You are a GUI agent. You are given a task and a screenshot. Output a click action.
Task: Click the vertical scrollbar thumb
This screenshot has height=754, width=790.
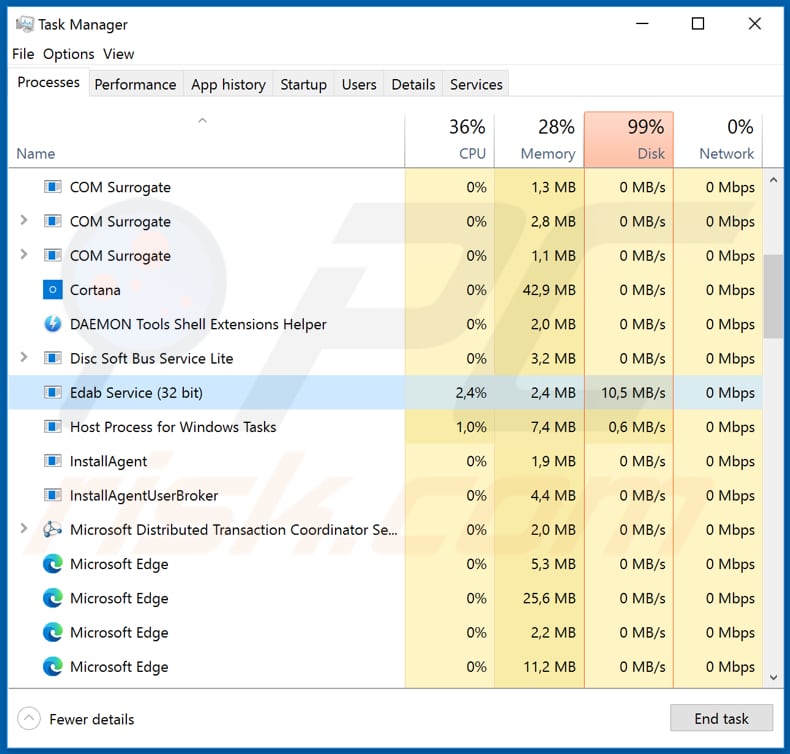[x=773, y=296]
